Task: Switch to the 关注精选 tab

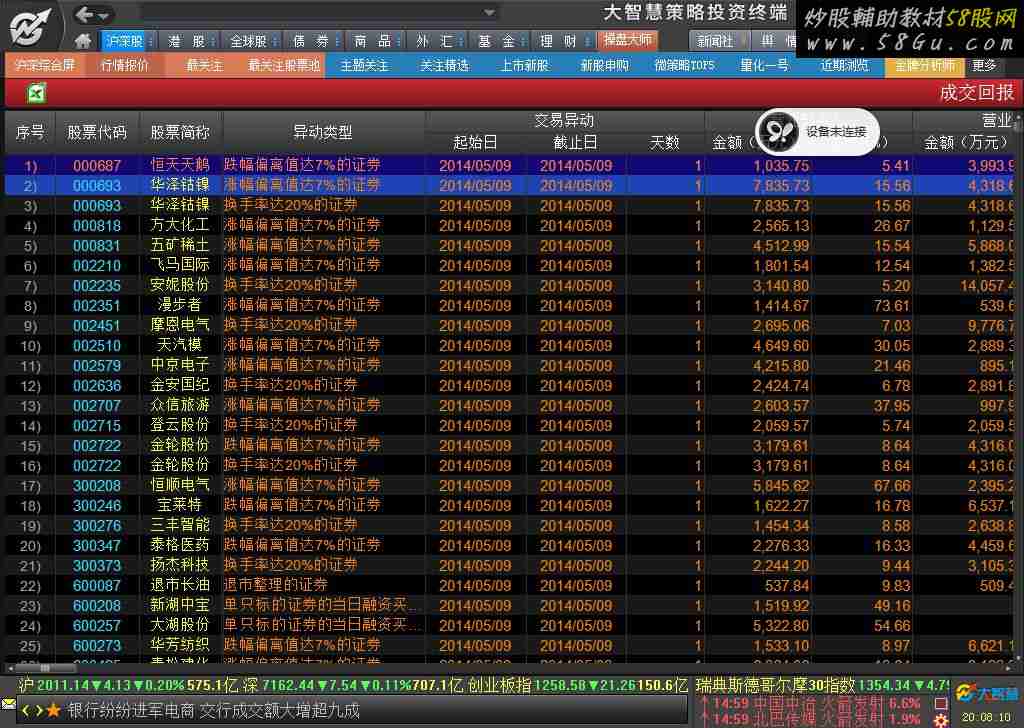Action: (x=445, y=66)
